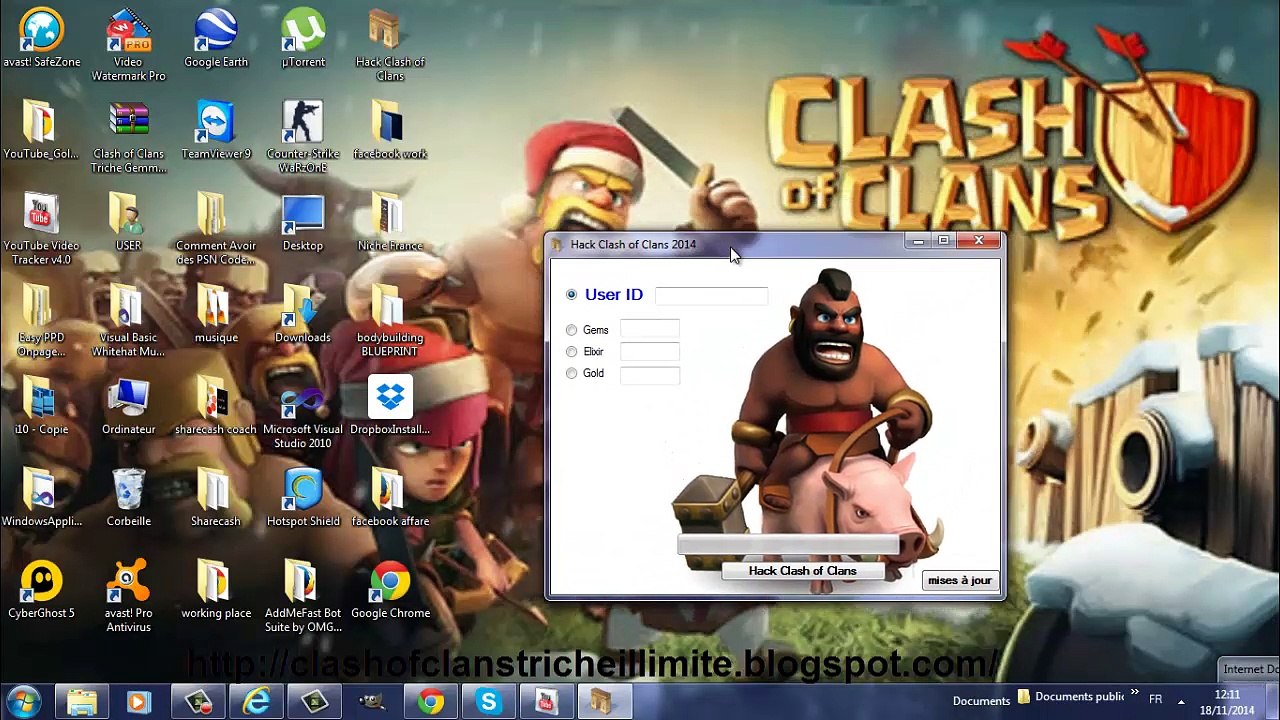Select the Ordinateur computer icon
The height and width of the screenshot is (720, 1280).
[x=128, y=407]
